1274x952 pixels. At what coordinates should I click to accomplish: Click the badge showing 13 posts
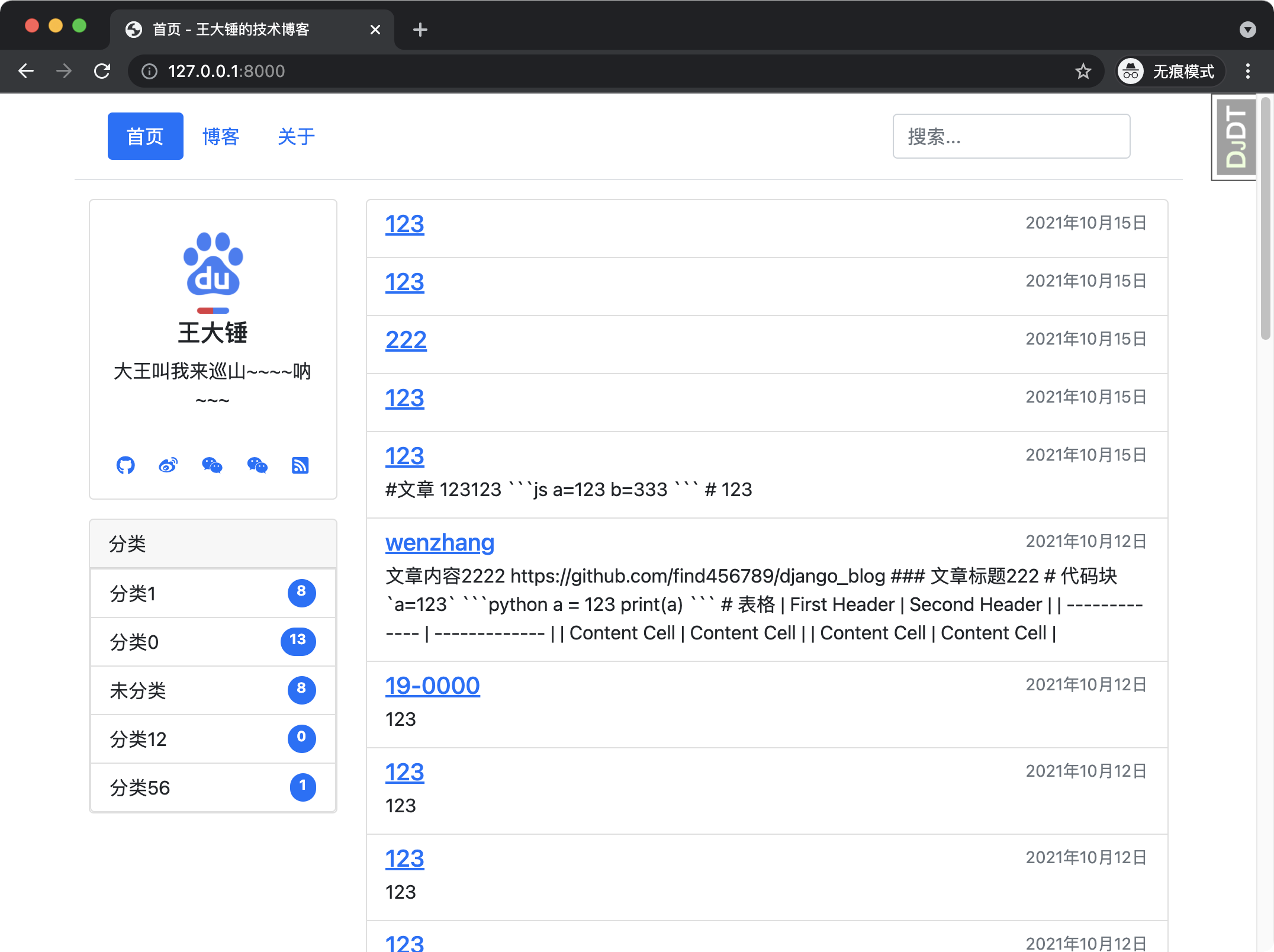click(x=298, y=641)
